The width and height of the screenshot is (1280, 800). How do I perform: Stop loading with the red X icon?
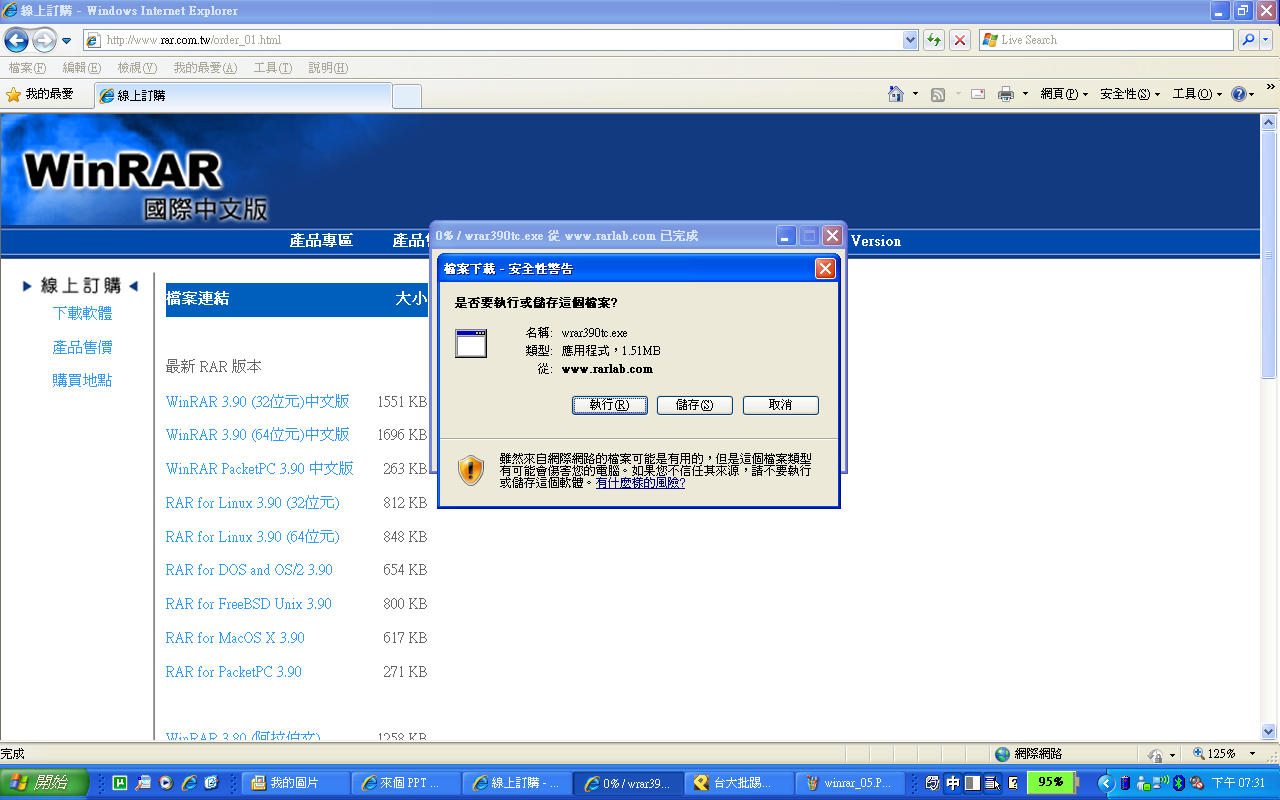[x=960, y=40]
